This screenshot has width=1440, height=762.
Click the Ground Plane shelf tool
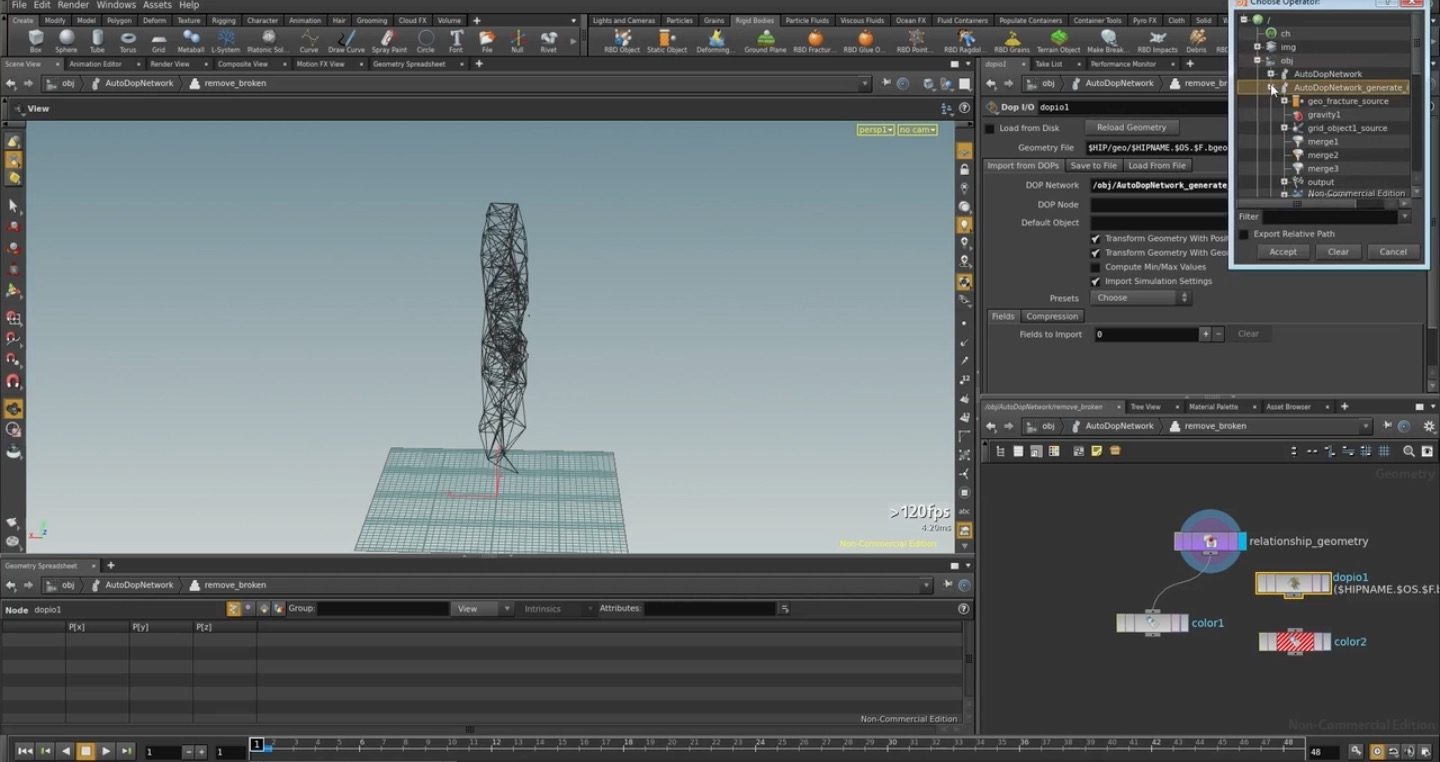[765, 41]
